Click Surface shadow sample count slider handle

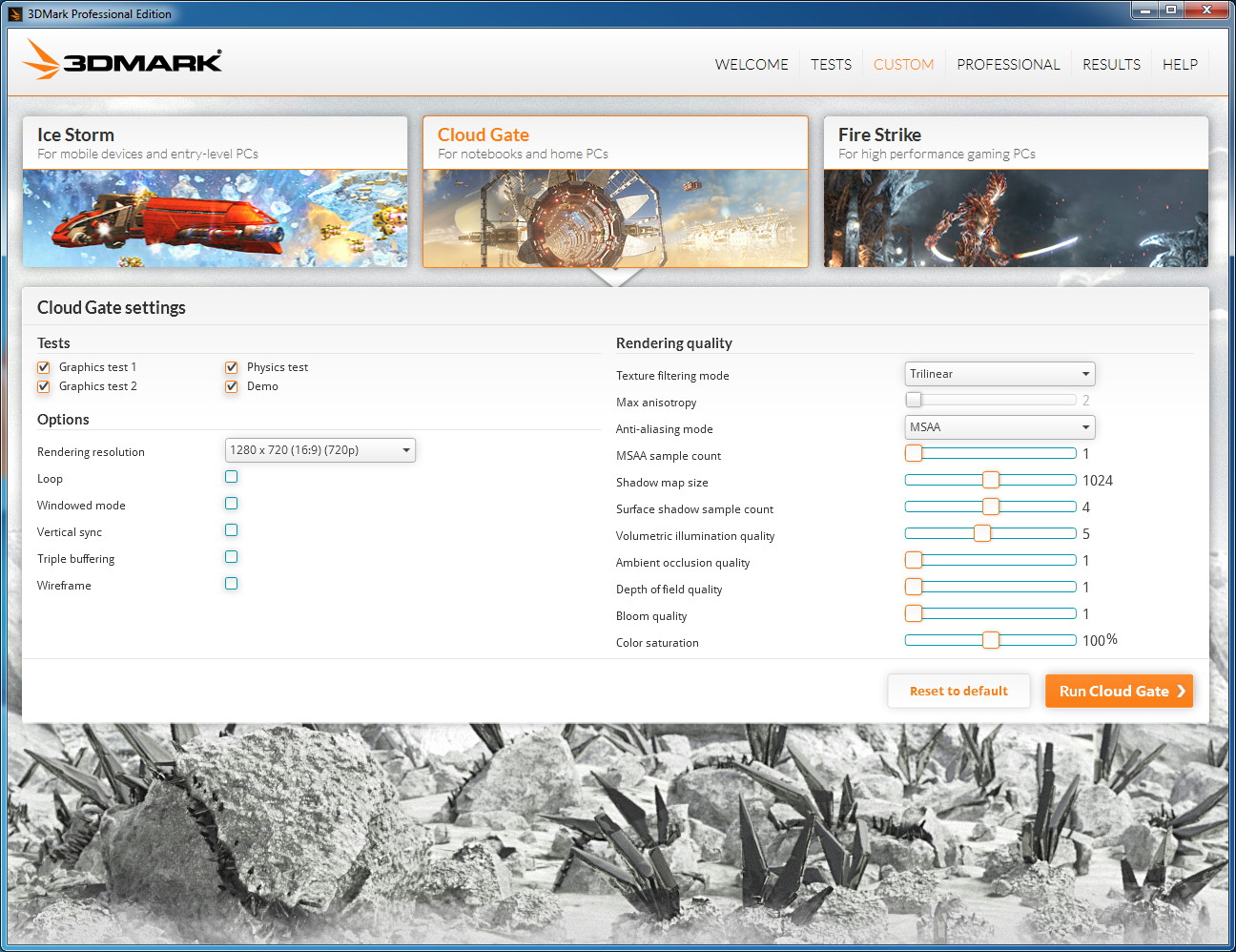991,507
